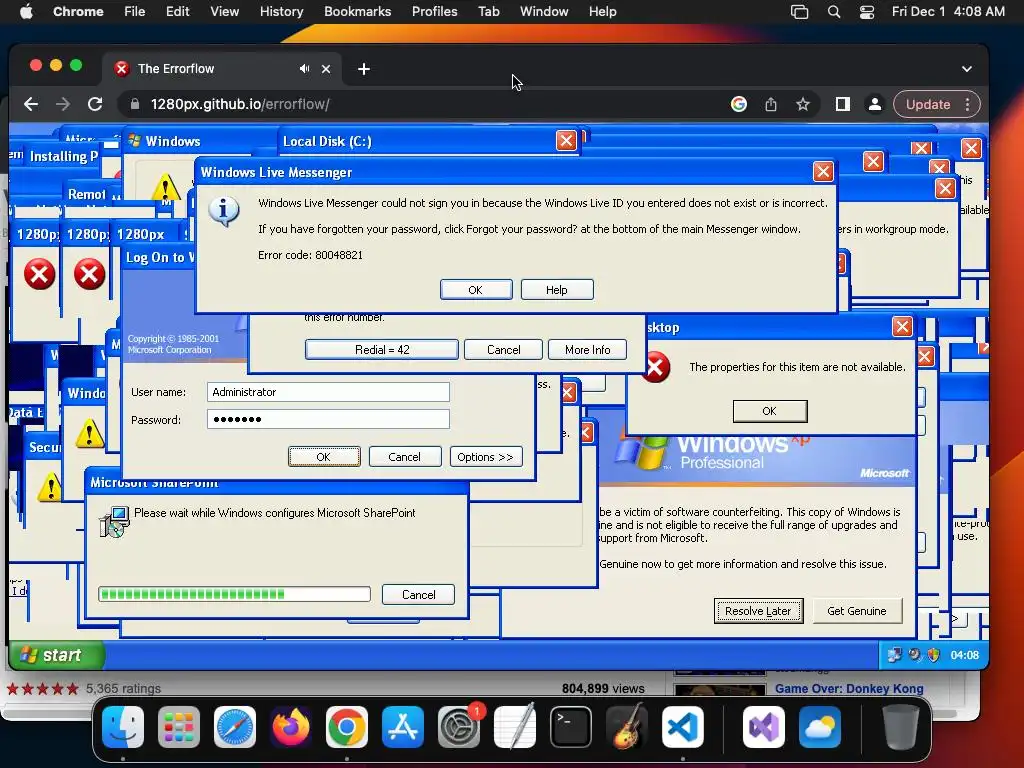Click the red error icon in properties dialog
This screenshot has width=1024, height=768.
click(655, 367)
